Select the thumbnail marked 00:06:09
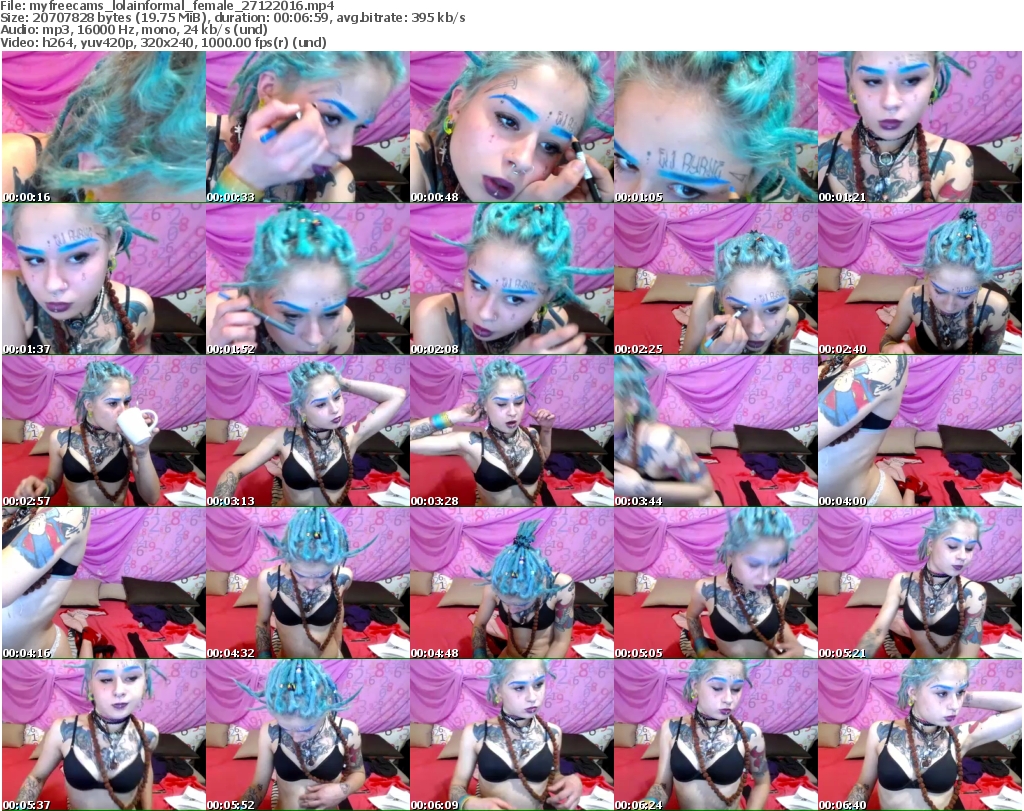This screenshot has width=1024, height=811. [511, 735]
